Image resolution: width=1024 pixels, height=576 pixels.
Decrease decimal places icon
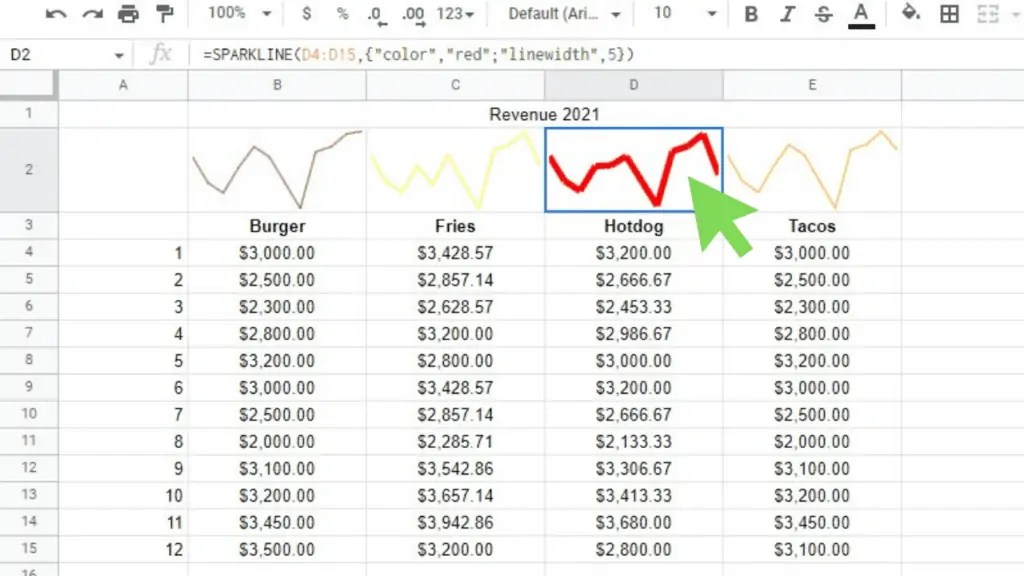pyautogui.click(x=374, y=14)
